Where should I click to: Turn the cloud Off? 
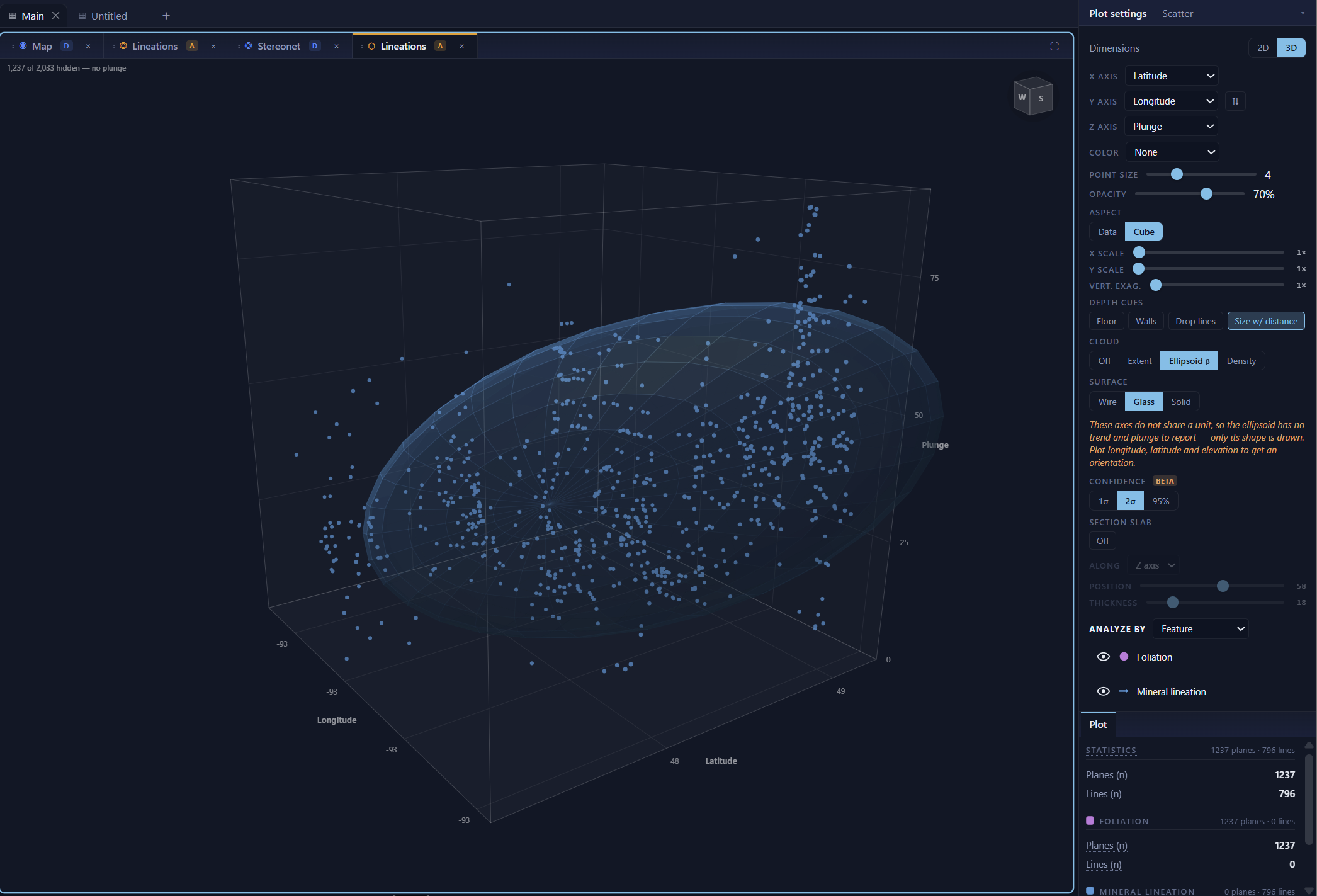[x=1104, y=361]
